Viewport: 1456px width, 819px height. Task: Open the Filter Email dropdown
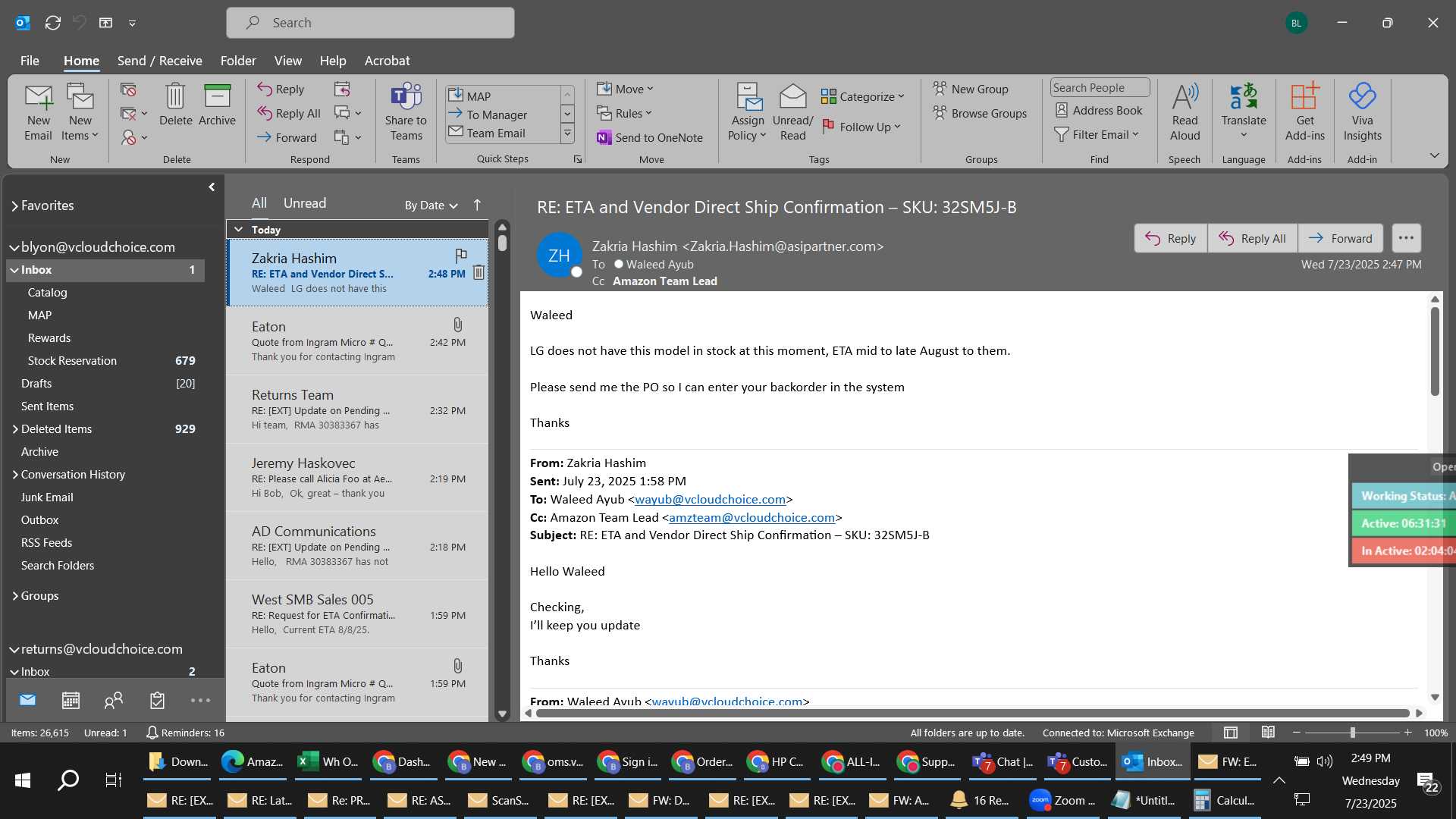[1097, 134]
